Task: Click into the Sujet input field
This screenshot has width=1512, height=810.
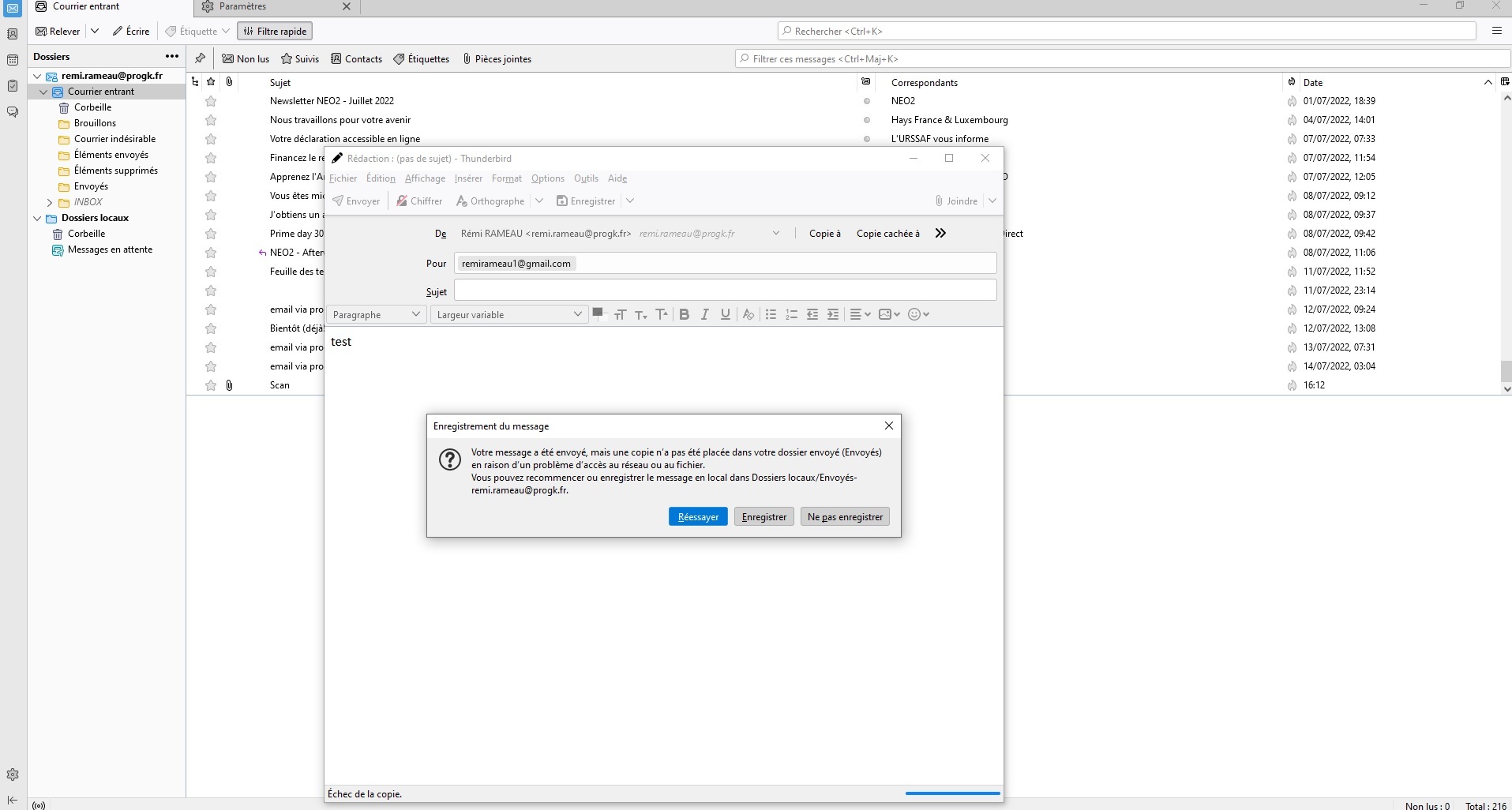Action: pyautogui.click(x=725, y=291)
